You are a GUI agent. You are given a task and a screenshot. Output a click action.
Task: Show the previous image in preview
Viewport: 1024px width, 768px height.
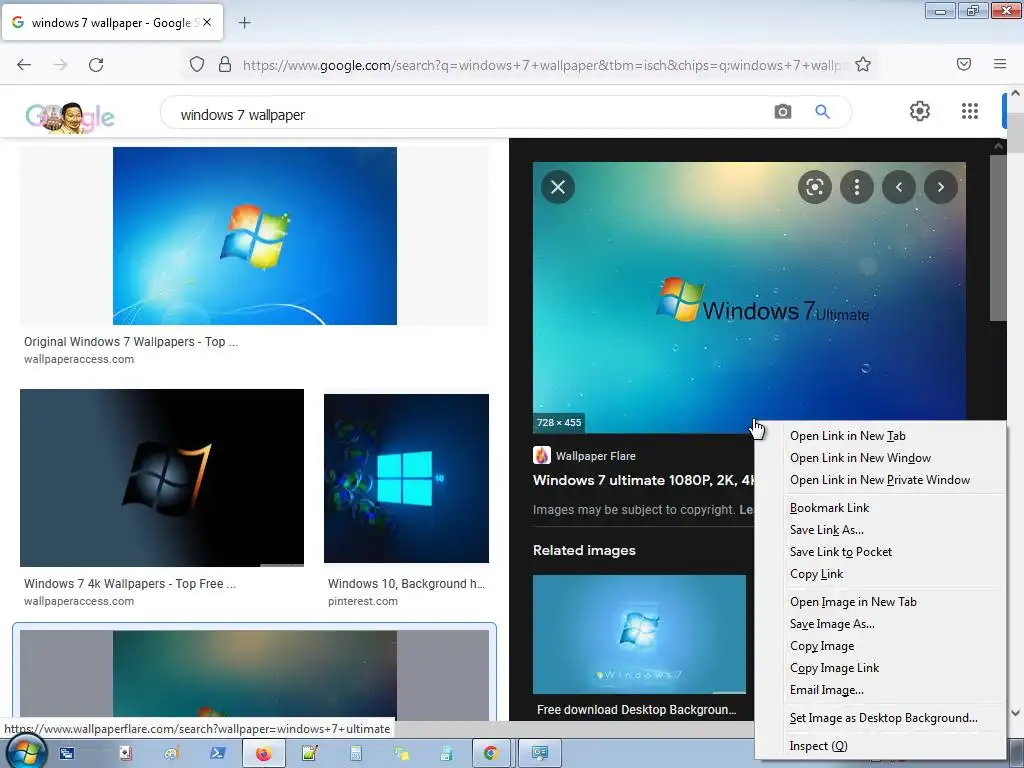899,187
